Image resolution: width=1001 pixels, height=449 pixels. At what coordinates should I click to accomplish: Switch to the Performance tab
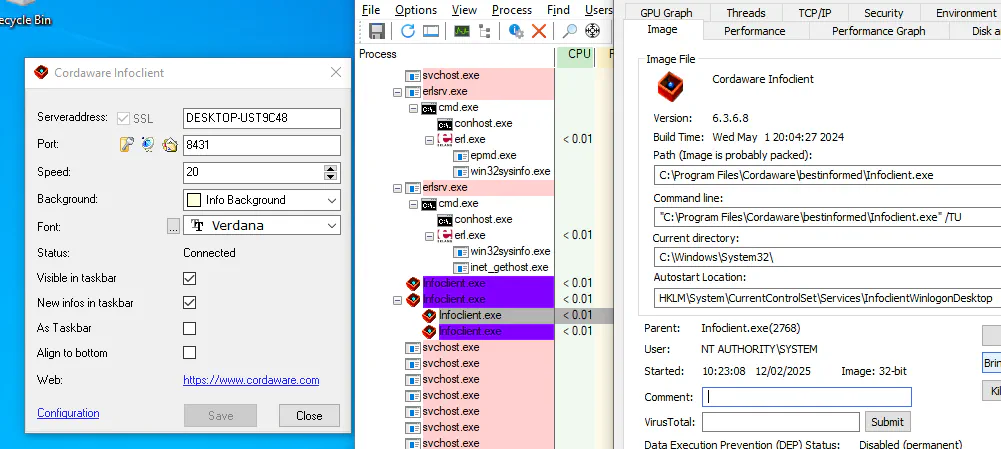pos(755,31)
